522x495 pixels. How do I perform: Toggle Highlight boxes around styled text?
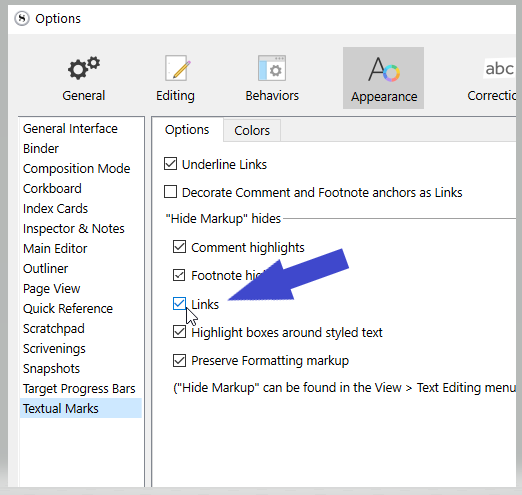(x=179, y=332)
